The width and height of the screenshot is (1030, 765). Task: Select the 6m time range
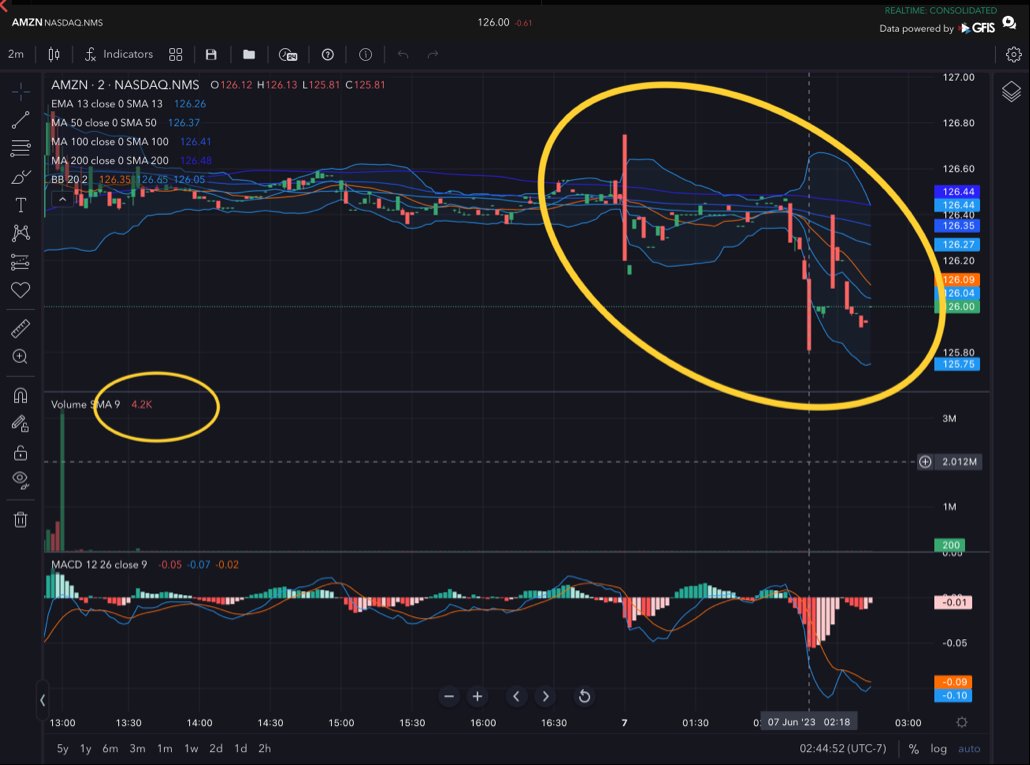110,748
